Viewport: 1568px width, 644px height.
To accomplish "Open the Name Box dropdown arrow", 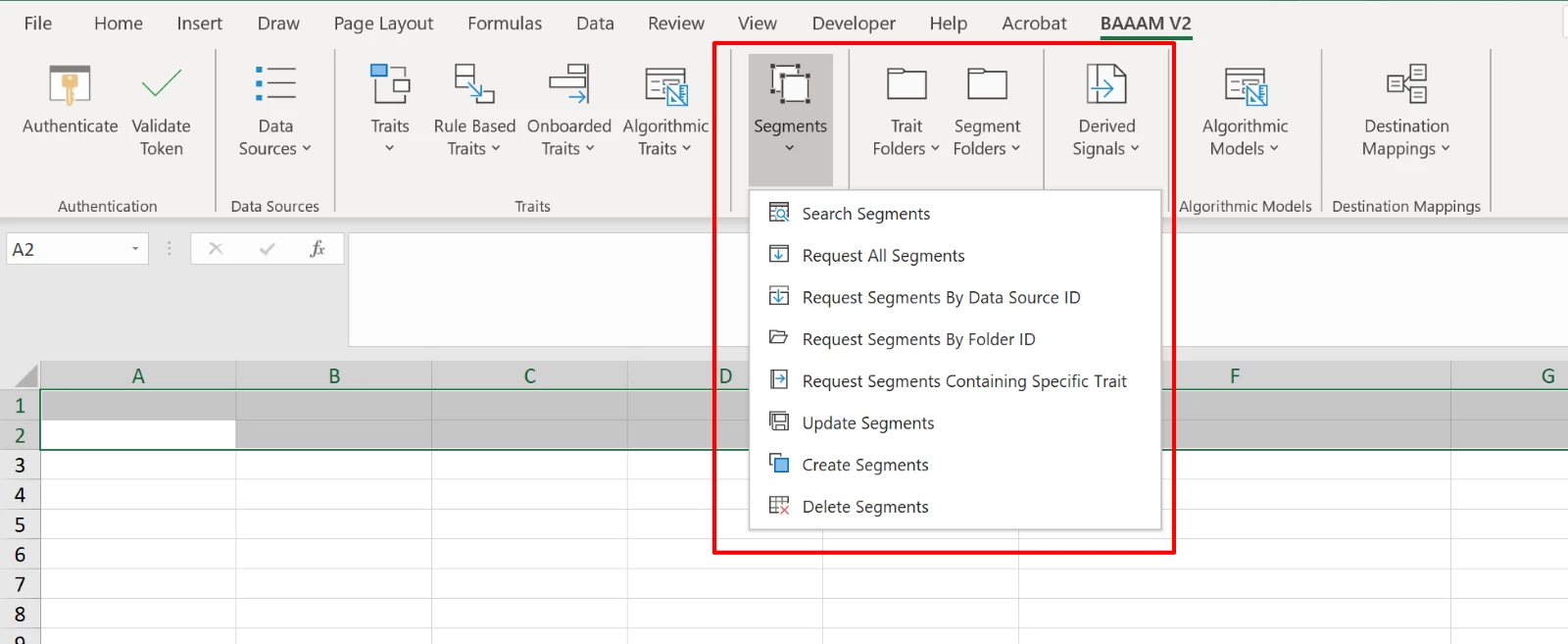I will (135, 249).
